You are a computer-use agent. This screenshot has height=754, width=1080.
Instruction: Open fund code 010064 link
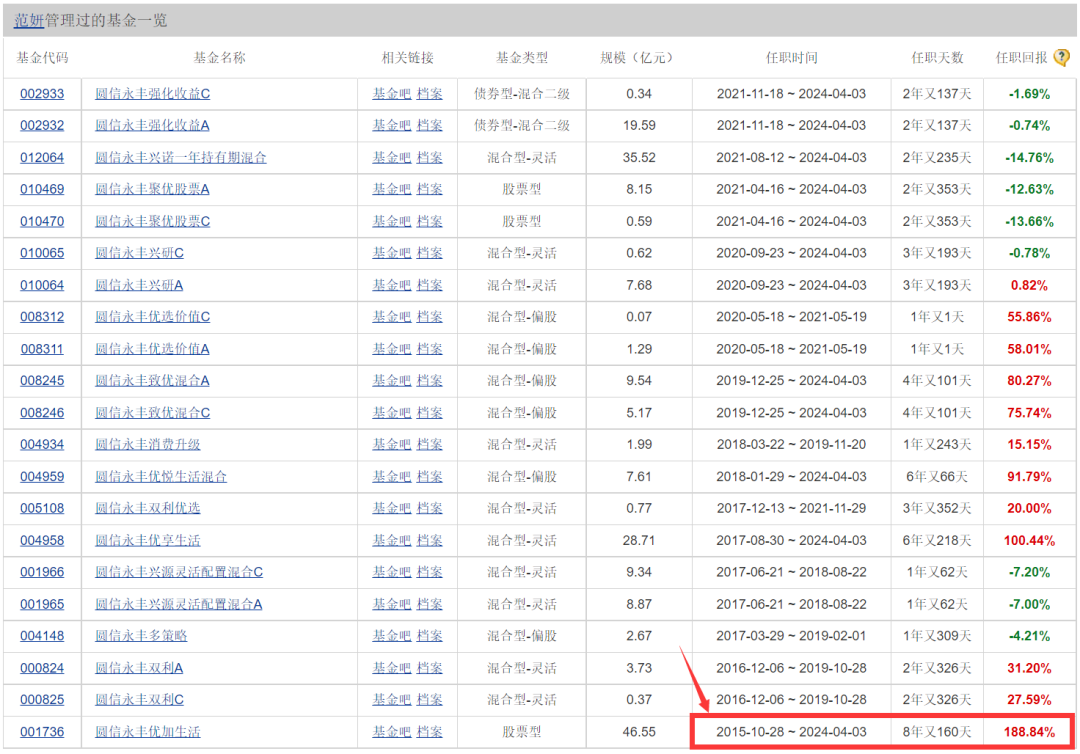point(42,285)
